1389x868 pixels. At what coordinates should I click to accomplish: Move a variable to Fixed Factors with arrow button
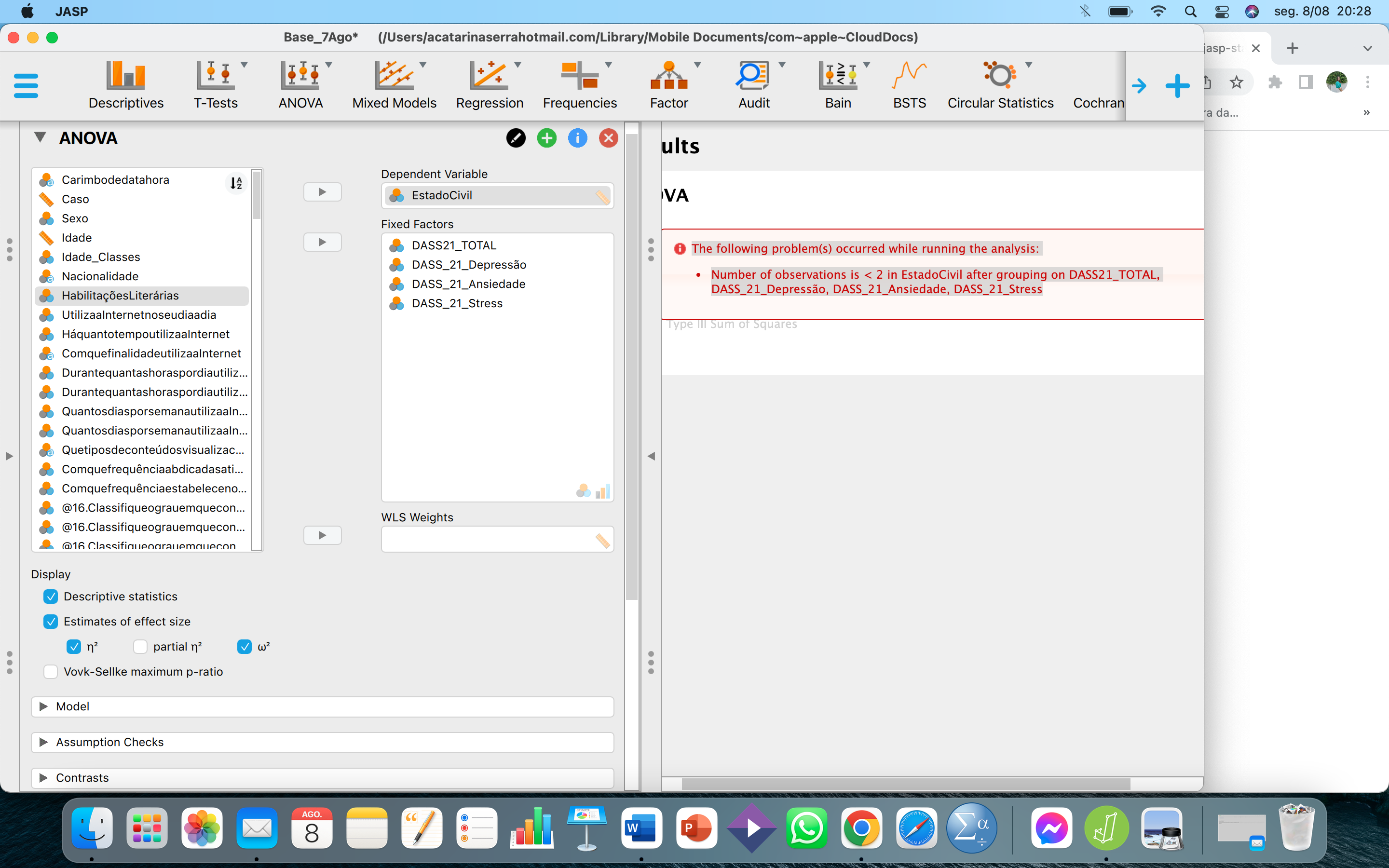pyautogui.click(x=323, y=242)
